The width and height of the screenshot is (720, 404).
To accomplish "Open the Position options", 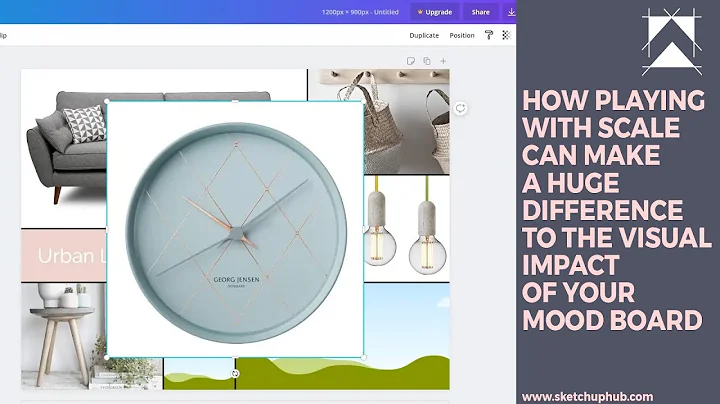I will [461, 35].
